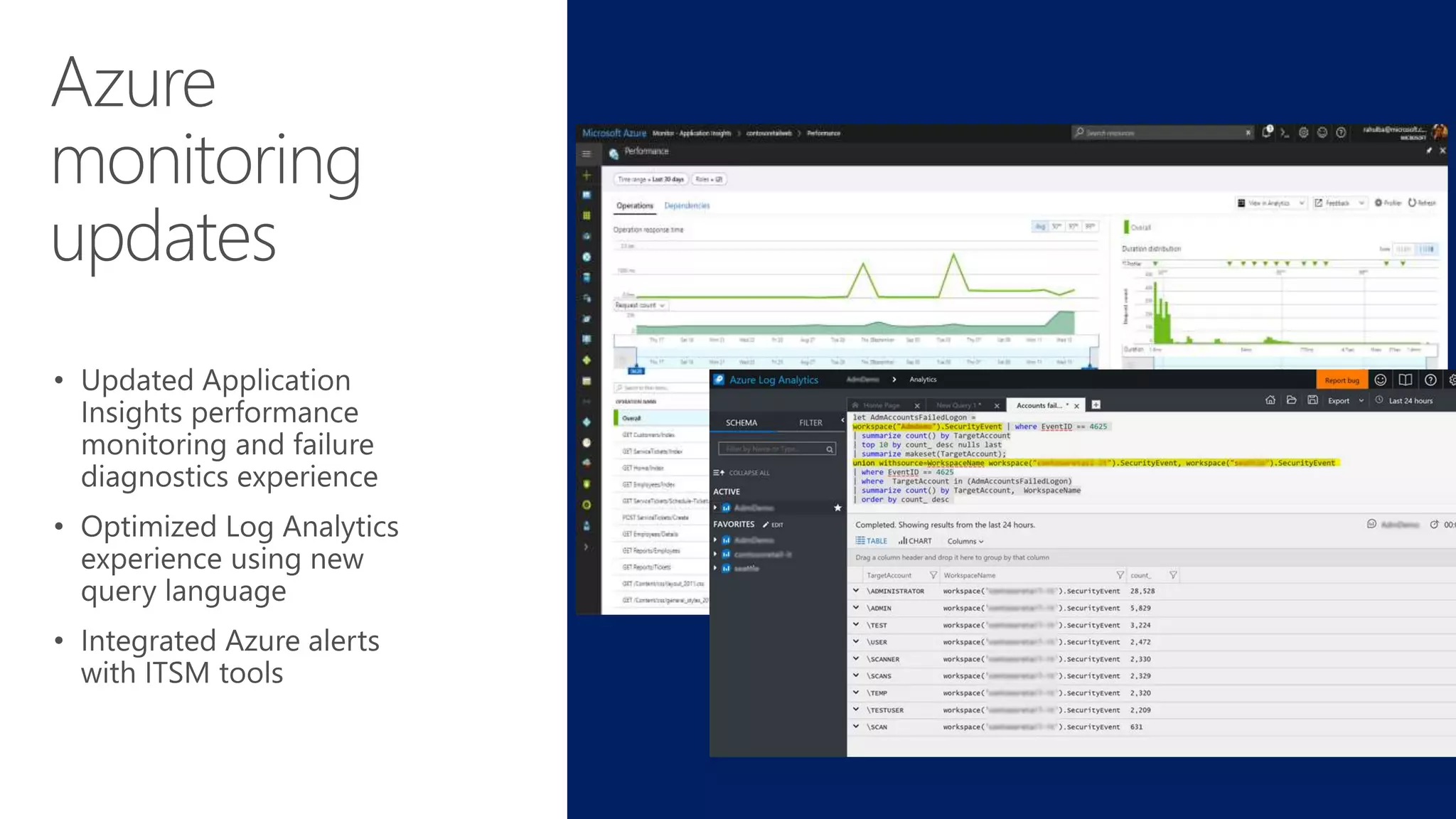Switch to the FILTER tab in schema pane
This screenshot has width=1456, height=819.
(810, 423)
